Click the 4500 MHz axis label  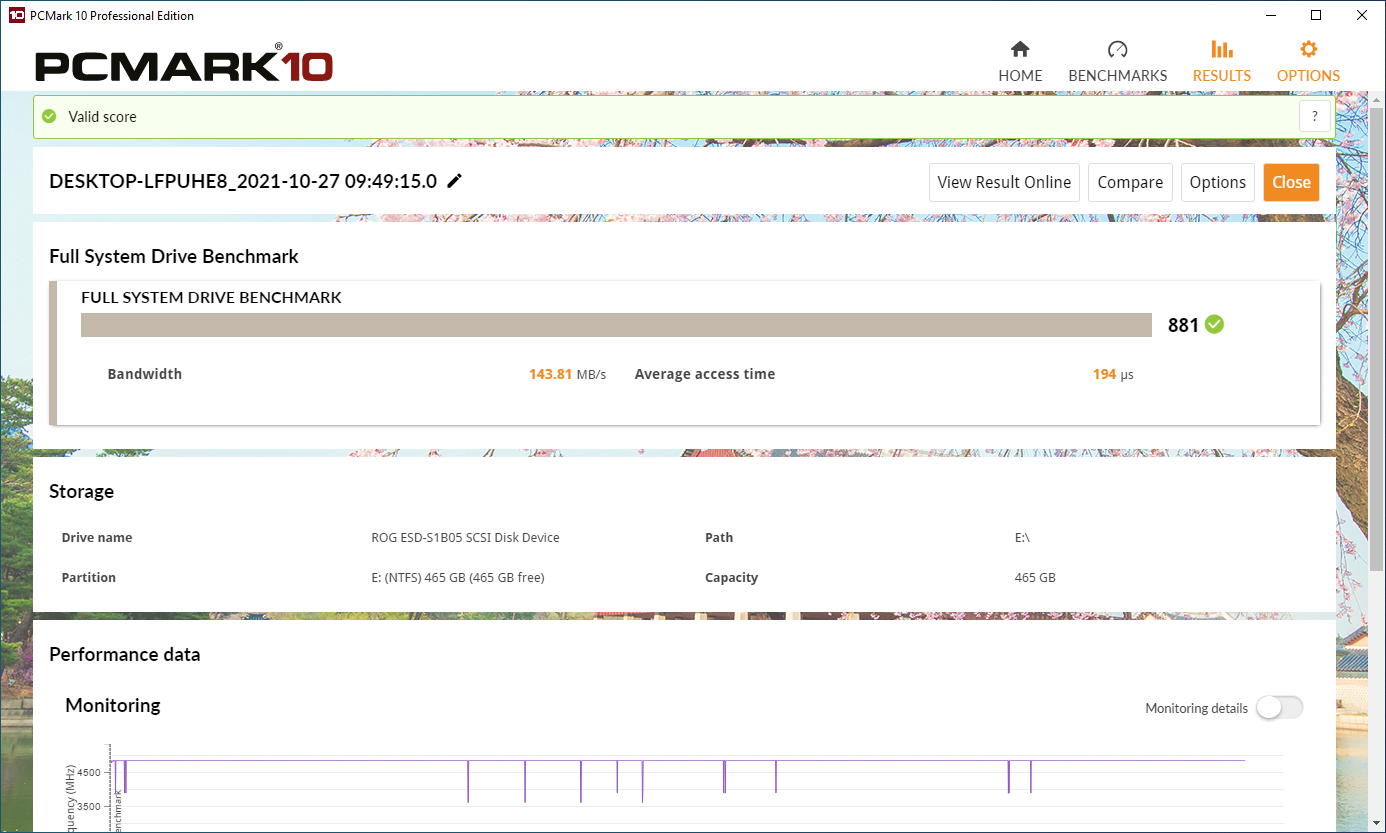[x=89, y=772]
